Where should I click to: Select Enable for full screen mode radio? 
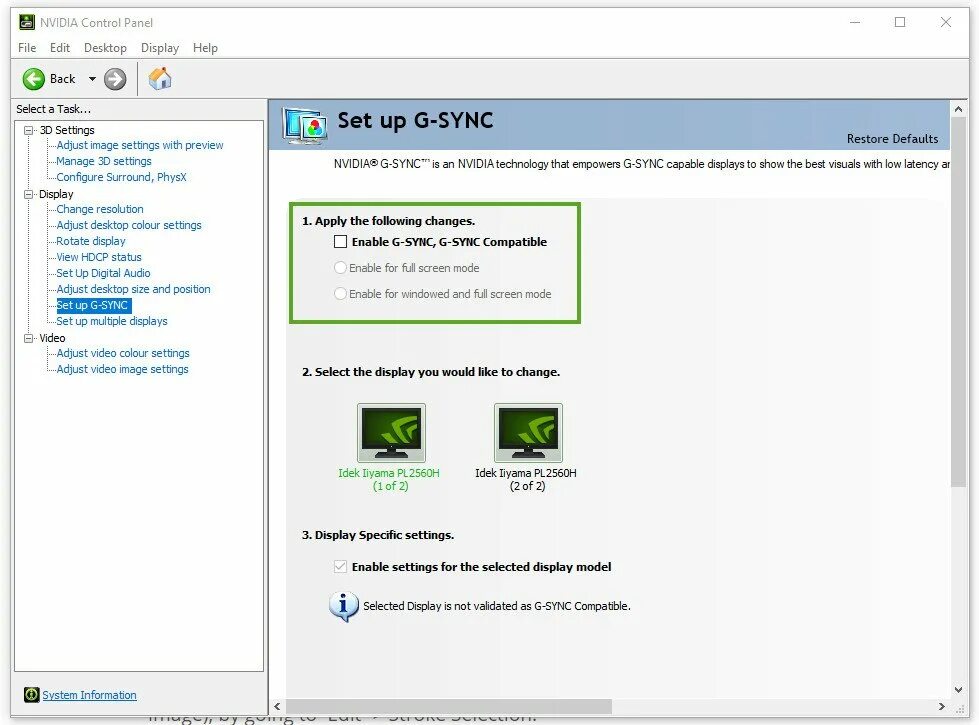340,268
